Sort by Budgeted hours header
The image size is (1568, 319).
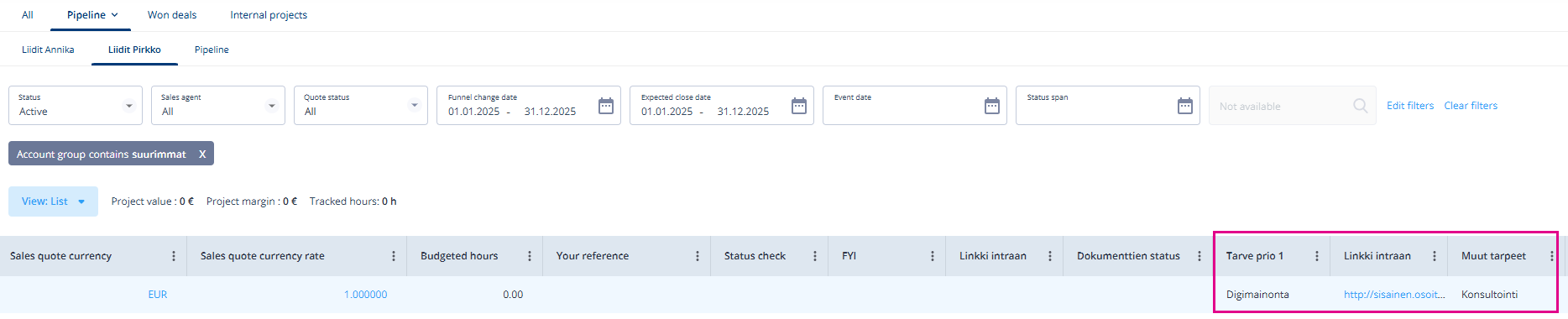click(459, 256)
